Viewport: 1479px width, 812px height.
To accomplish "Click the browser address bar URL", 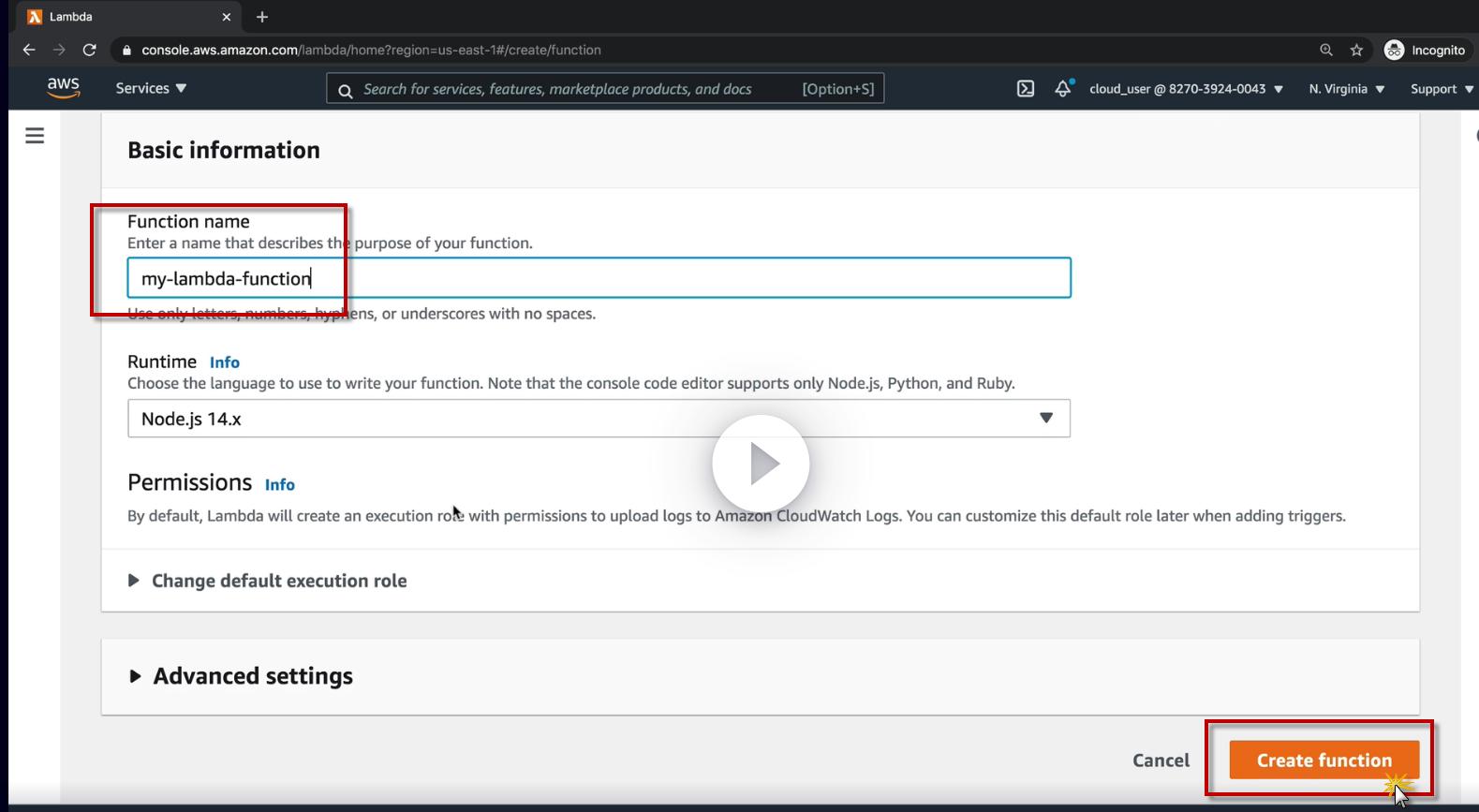I will tap(371, 50).
